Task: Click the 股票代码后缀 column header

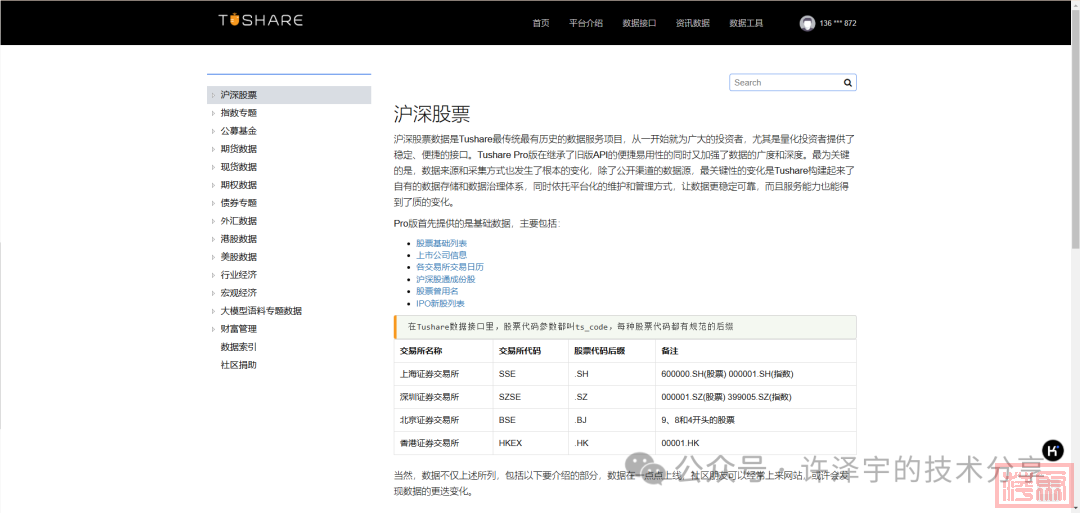Action: tap(612, 350)
